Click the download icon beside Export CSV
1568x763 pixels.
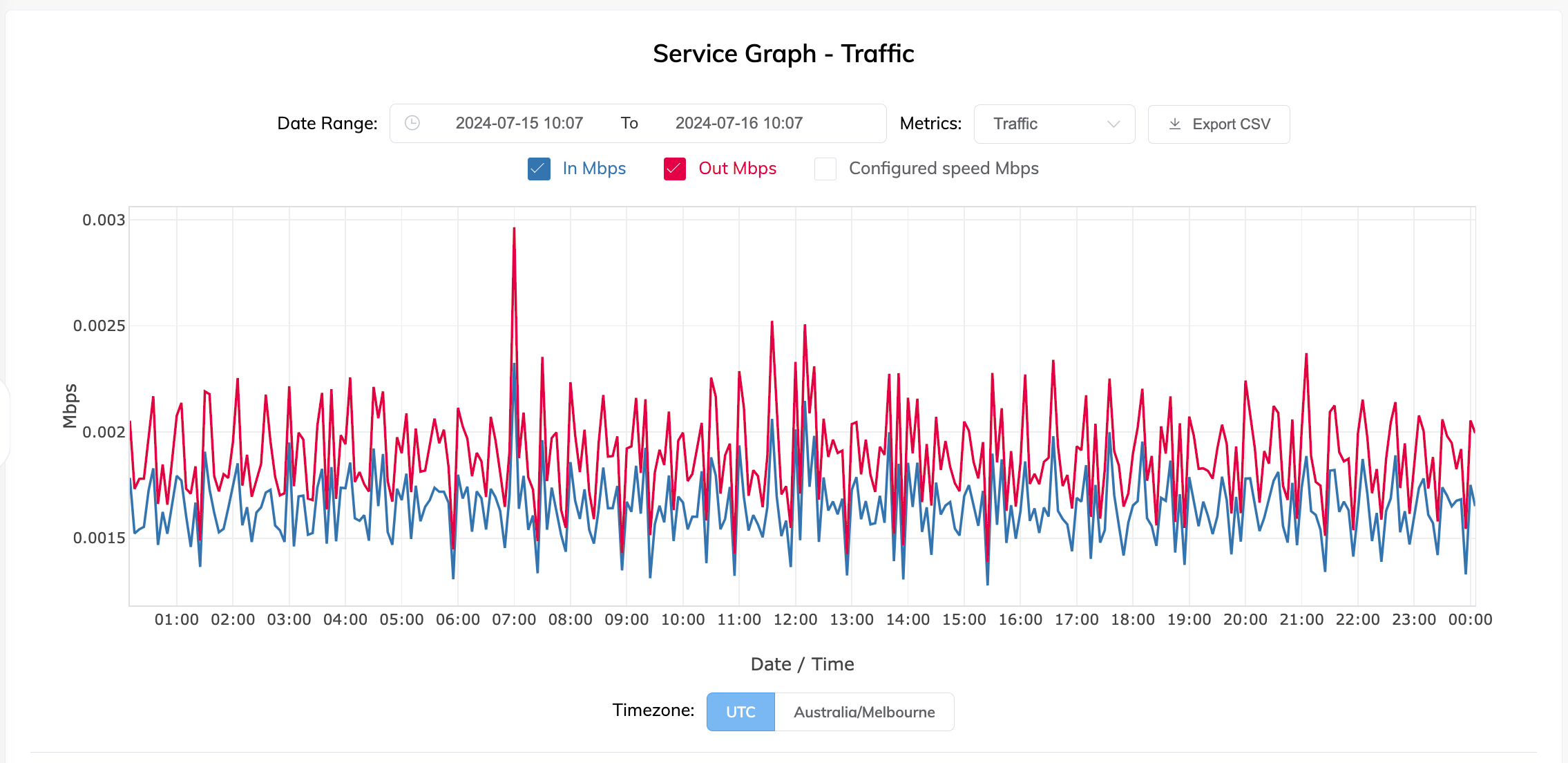click(x=1175, y=124)
